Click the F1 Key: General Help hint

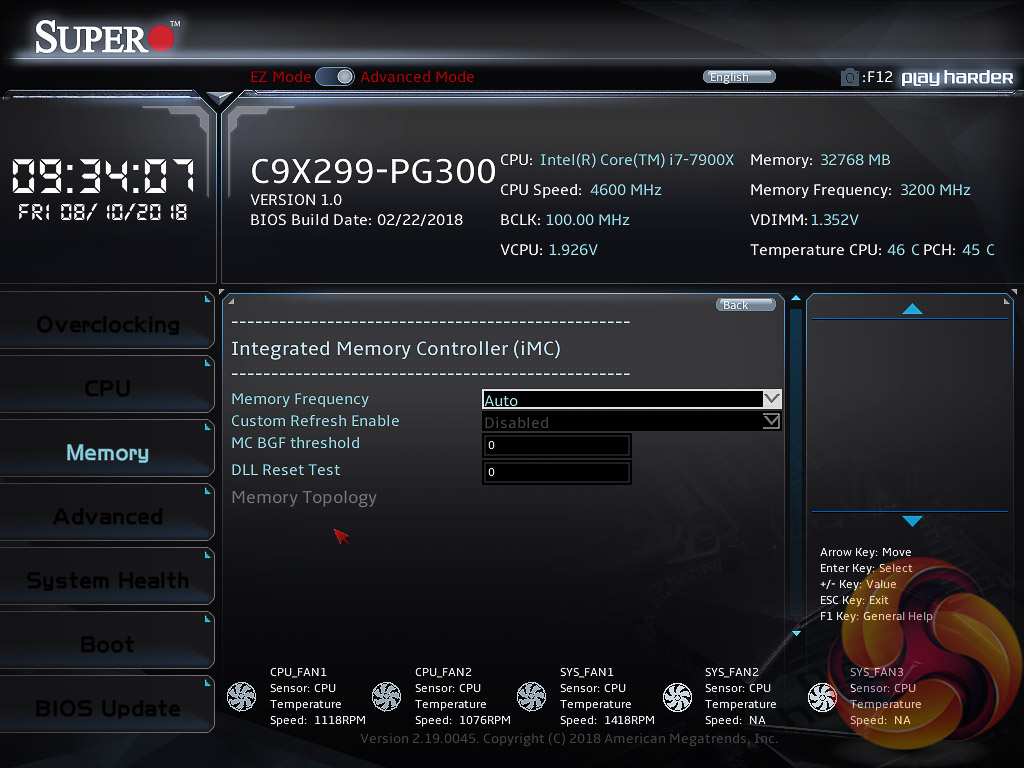pos(876,616)
